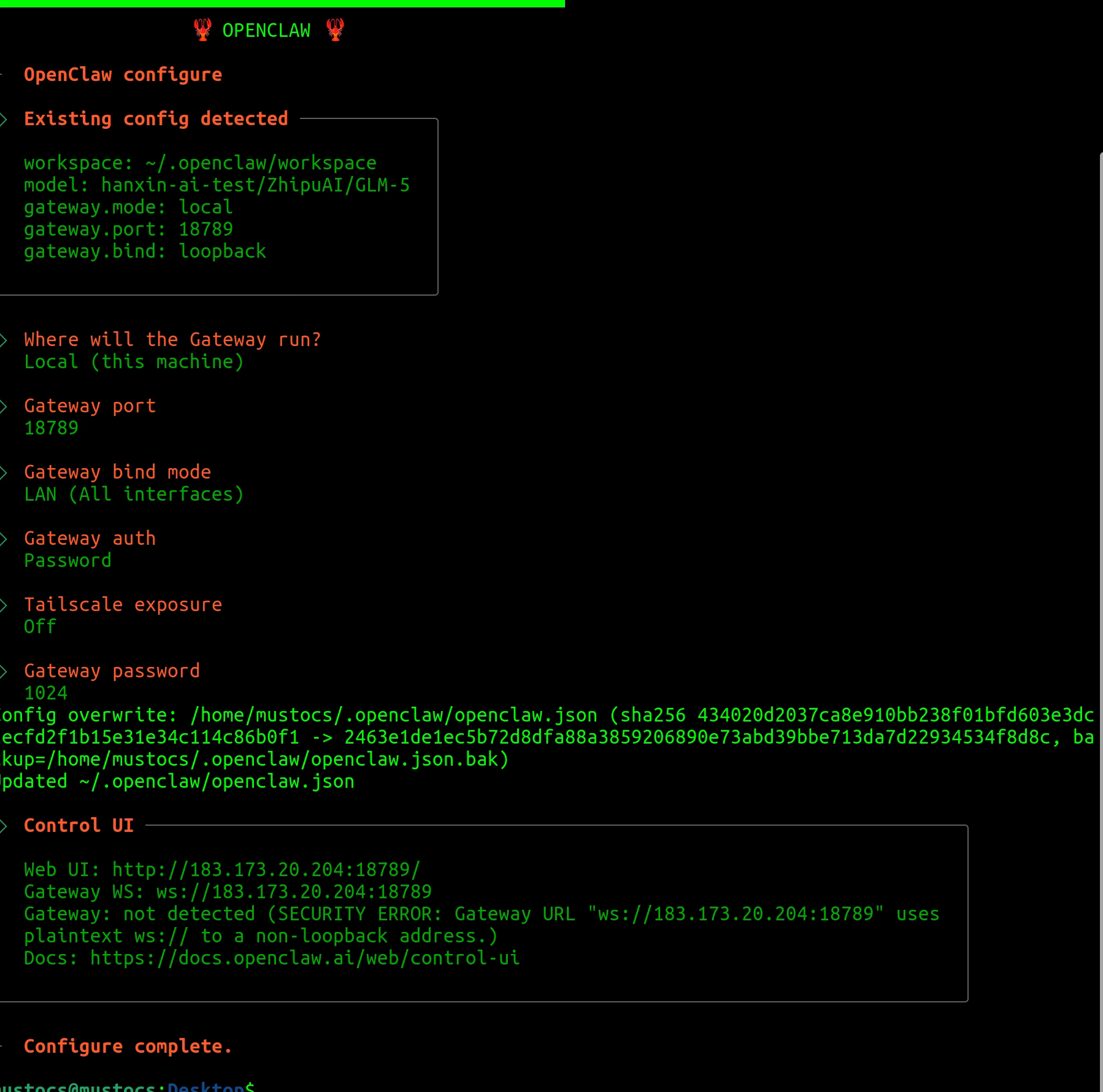The width and height of the screenshot is (1103, 1092).
Task: Click the 'gateway.bind: loopback' line
Action: click(x=145, y=252)
